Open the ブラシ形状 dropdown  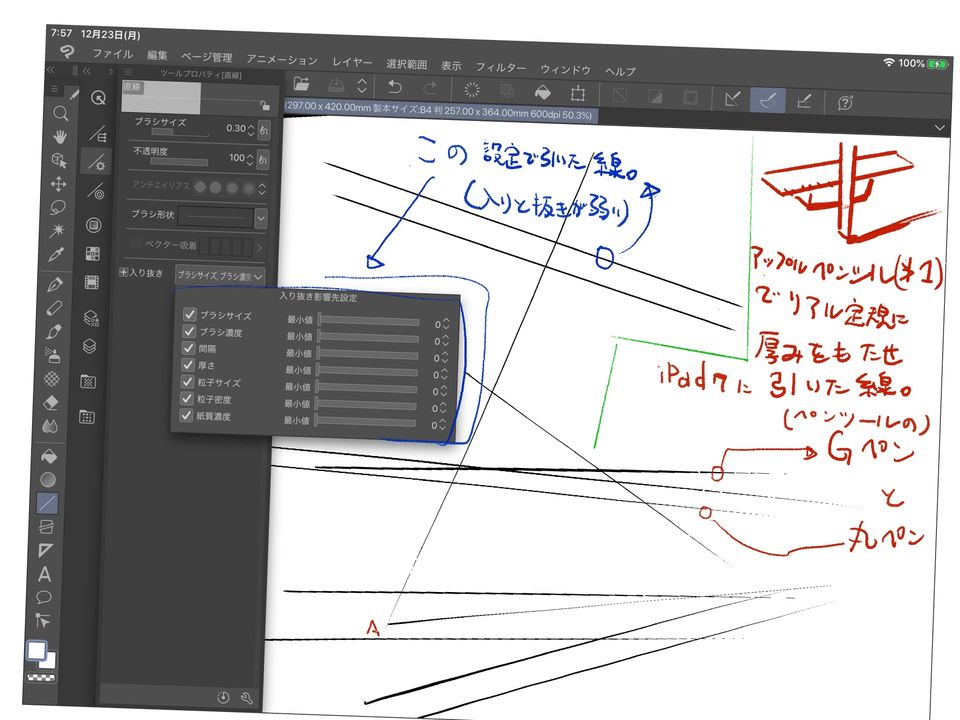(261, 218)
